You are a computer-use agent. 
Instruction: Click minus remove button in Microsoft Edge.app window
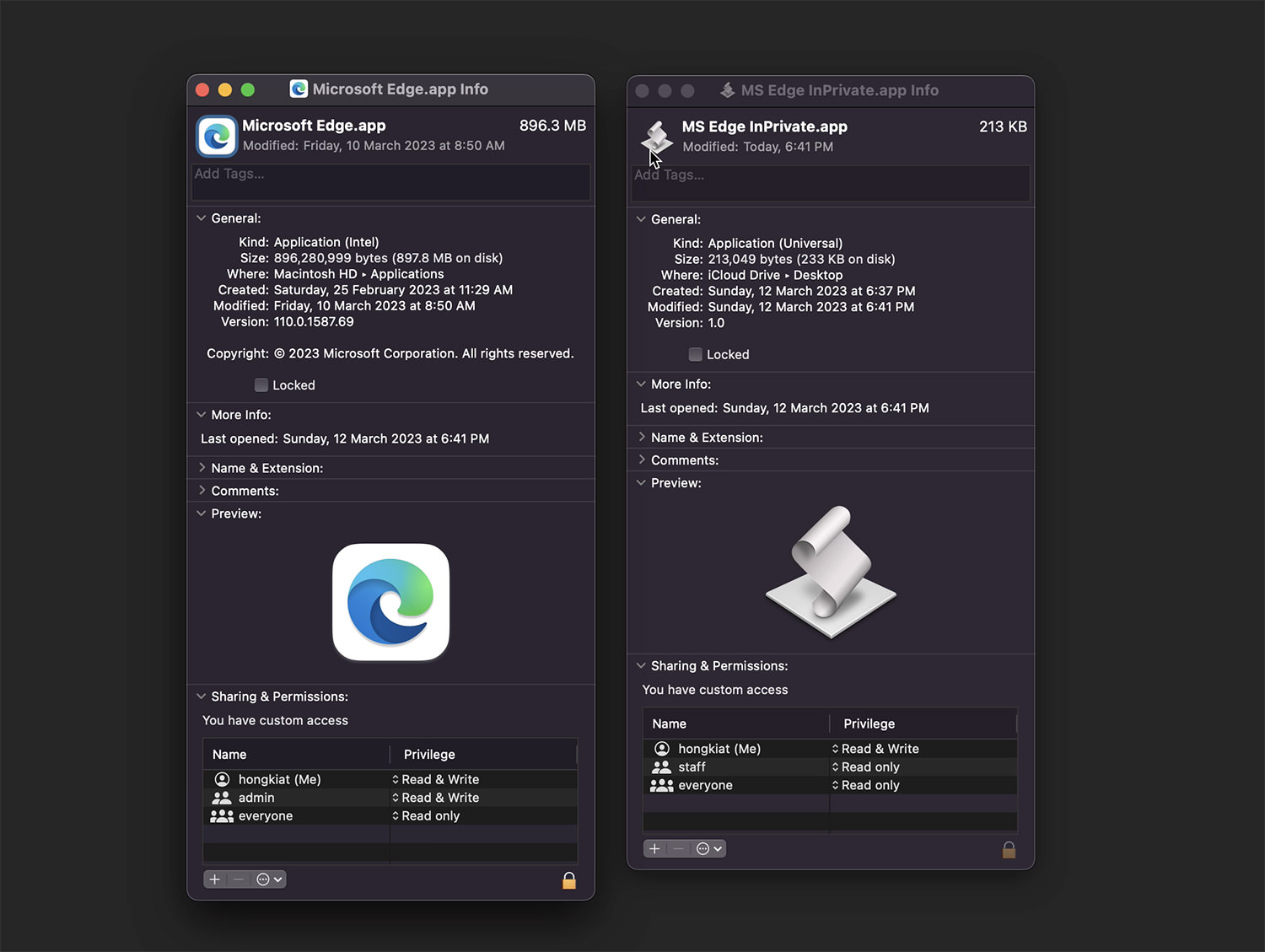[x=239, y=879]
